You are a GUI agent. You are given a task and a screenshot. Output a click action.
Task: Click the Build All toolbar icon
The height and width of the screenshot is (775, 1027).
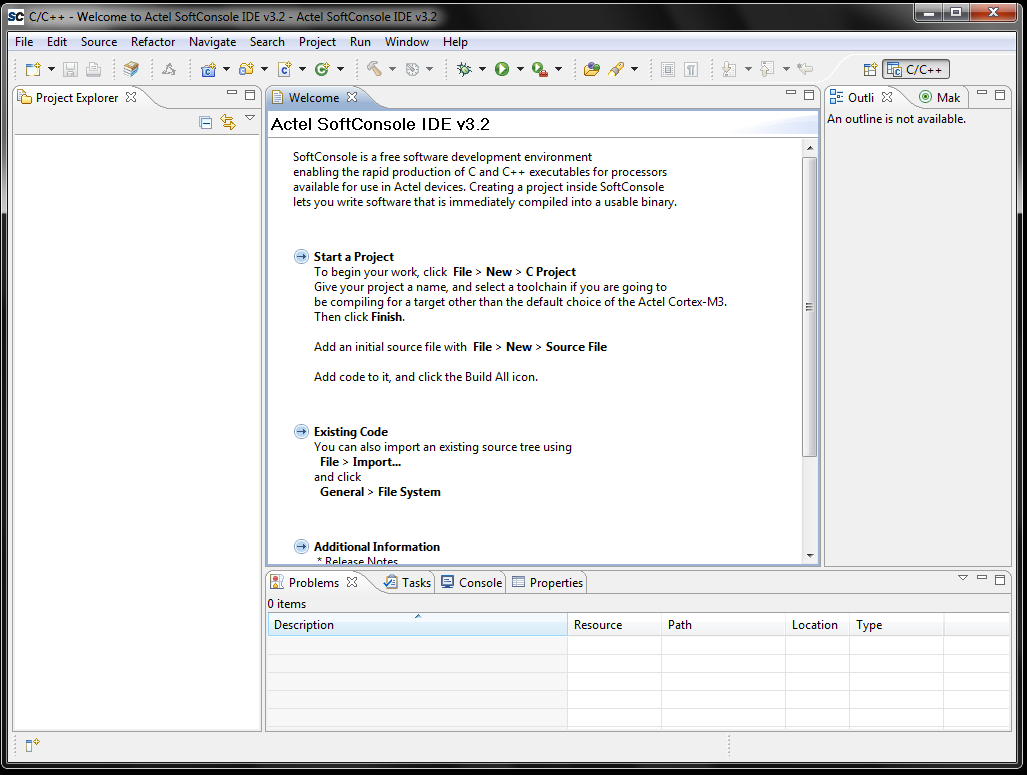(169, 69)
